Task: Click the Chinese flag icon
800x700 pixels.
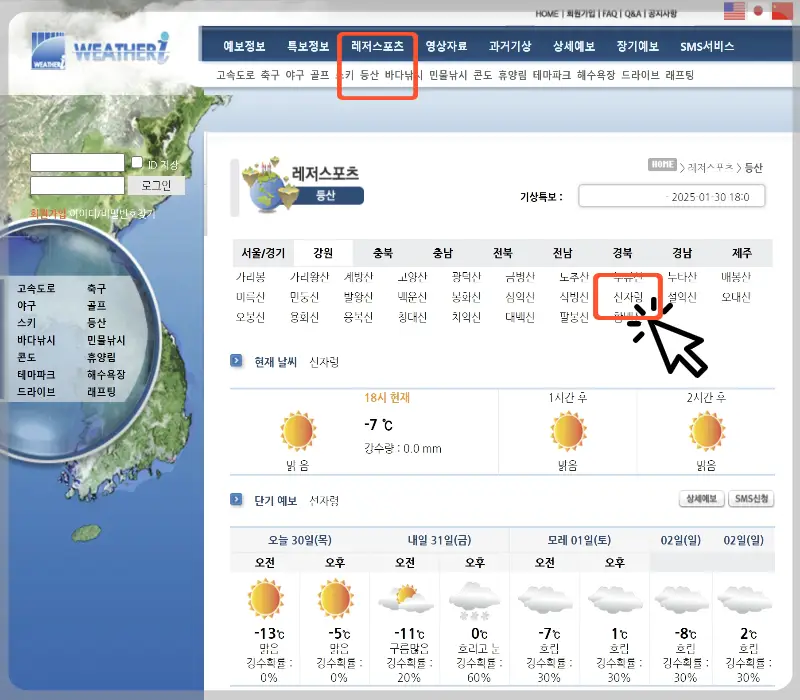Action: 782,11
